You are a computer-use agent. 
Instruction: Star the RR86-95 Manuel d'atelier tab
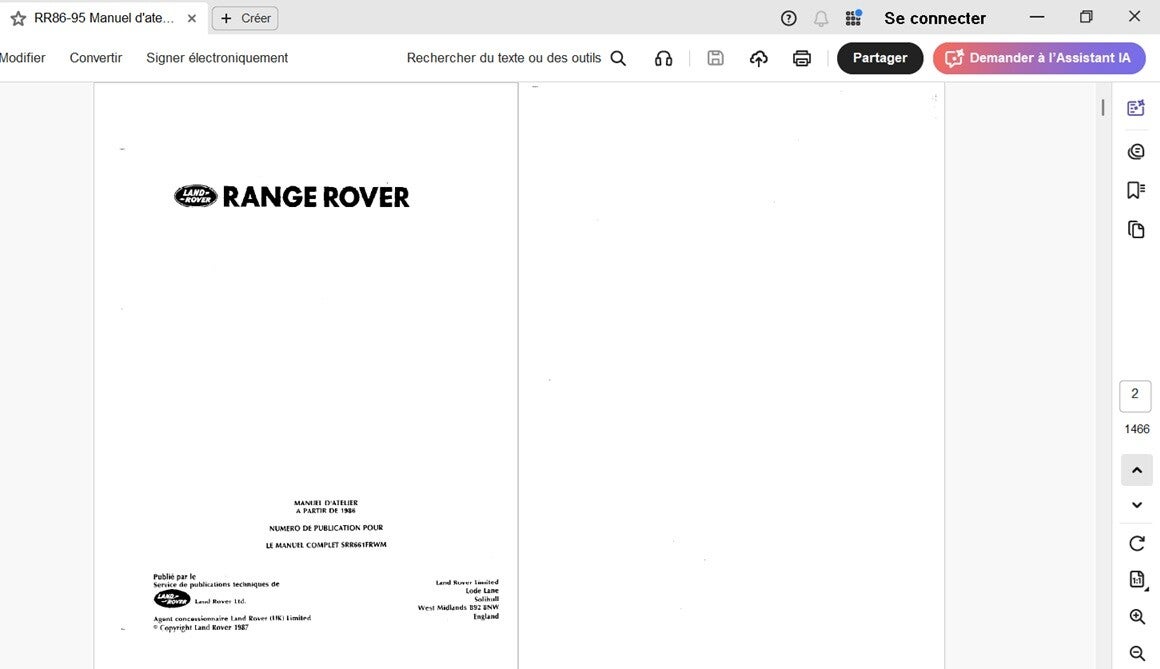pyautogui.click(x=18, y=19)
